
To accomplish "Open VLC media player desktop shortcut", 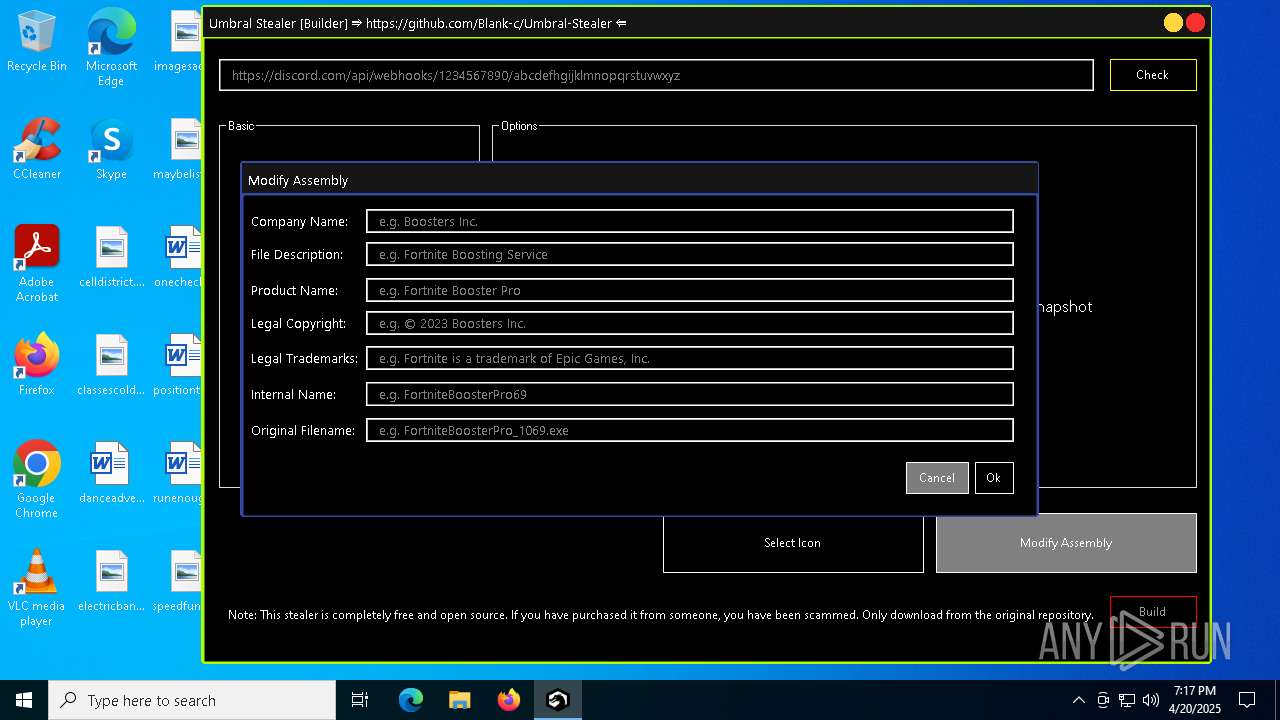I will pos(37,588).
